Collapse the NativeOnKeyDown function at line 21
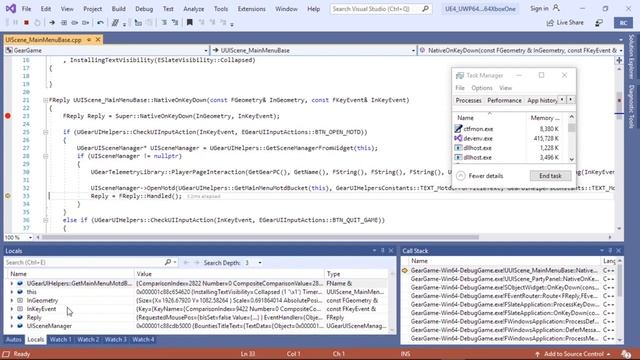Screen dimensions: 640x360 (45, 100)
